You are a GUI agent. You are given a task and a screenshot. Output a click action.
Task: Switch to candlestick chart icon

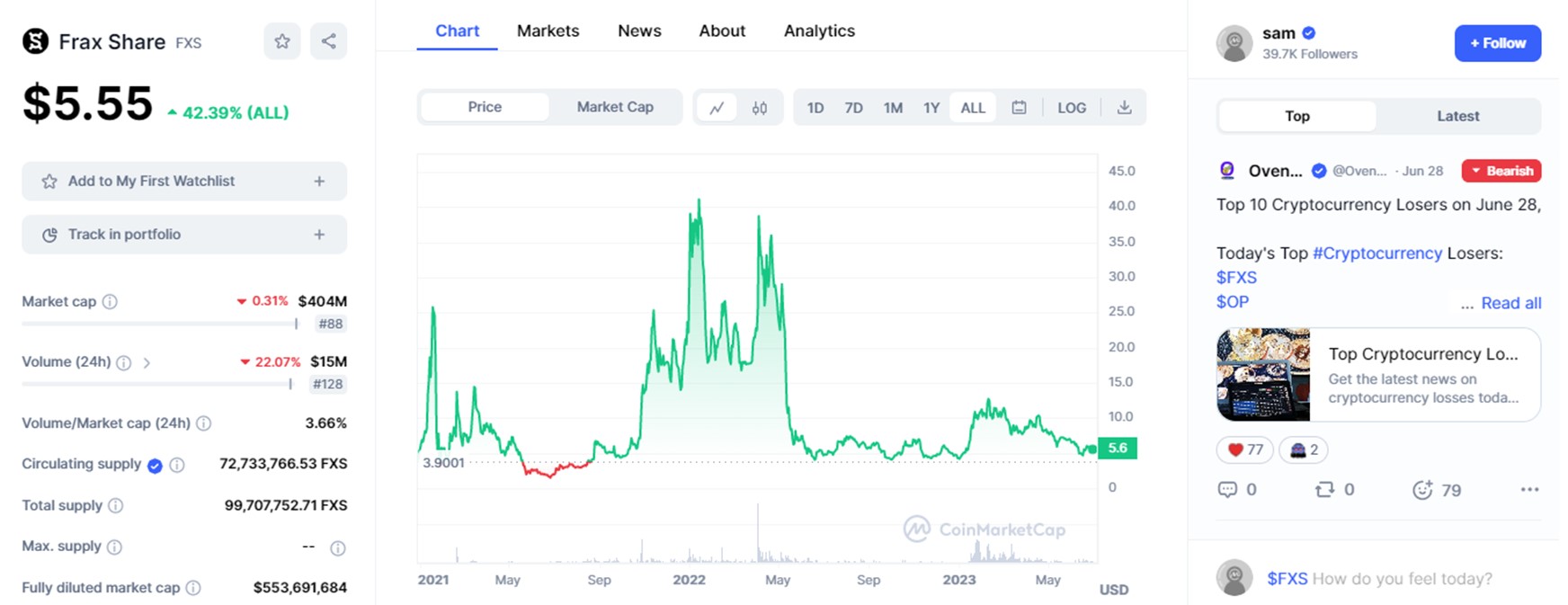point(760,108)
